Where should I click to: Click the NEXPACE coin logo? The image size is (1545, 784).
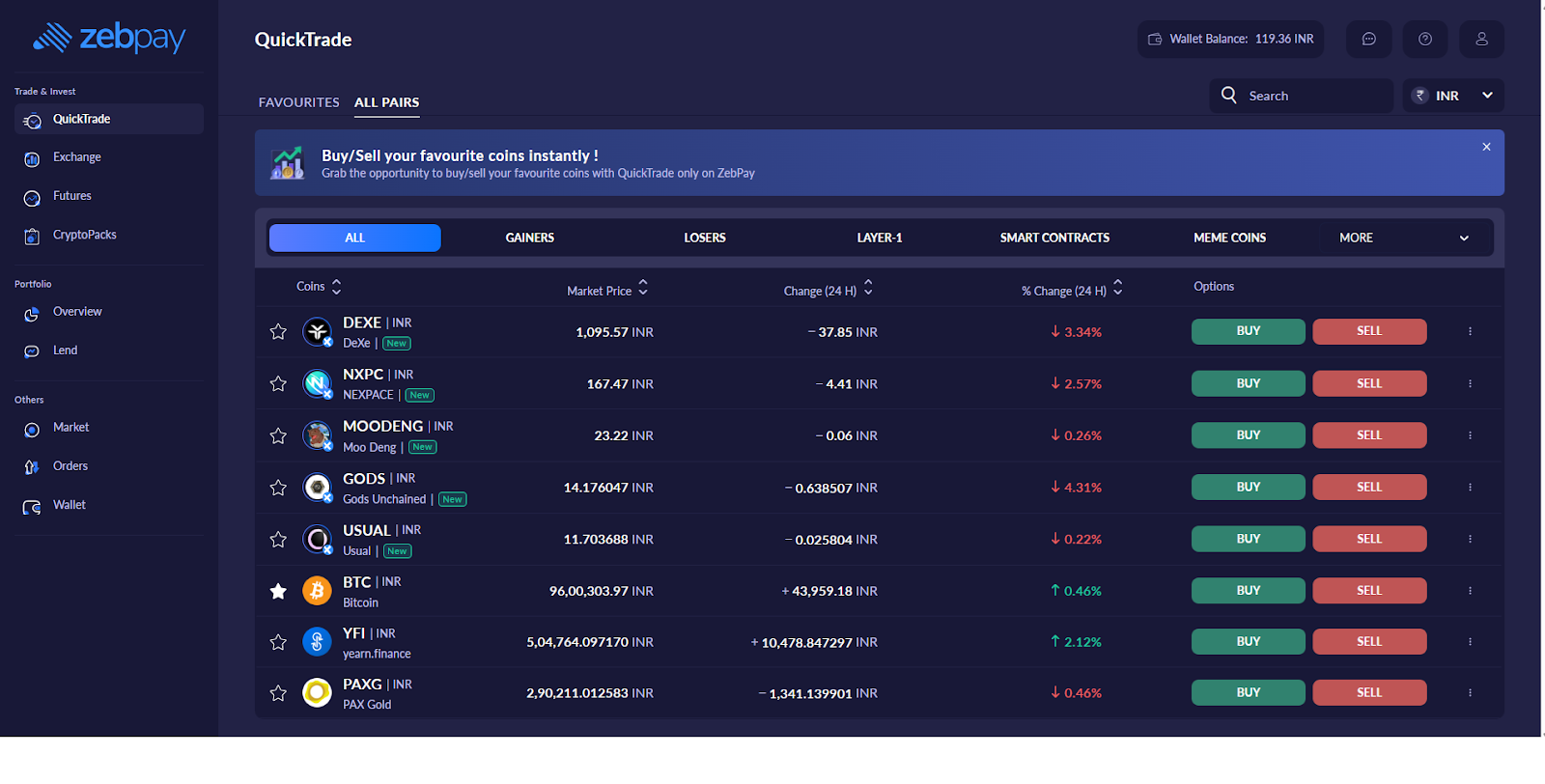pyautogui.click(x=317, y=384)
